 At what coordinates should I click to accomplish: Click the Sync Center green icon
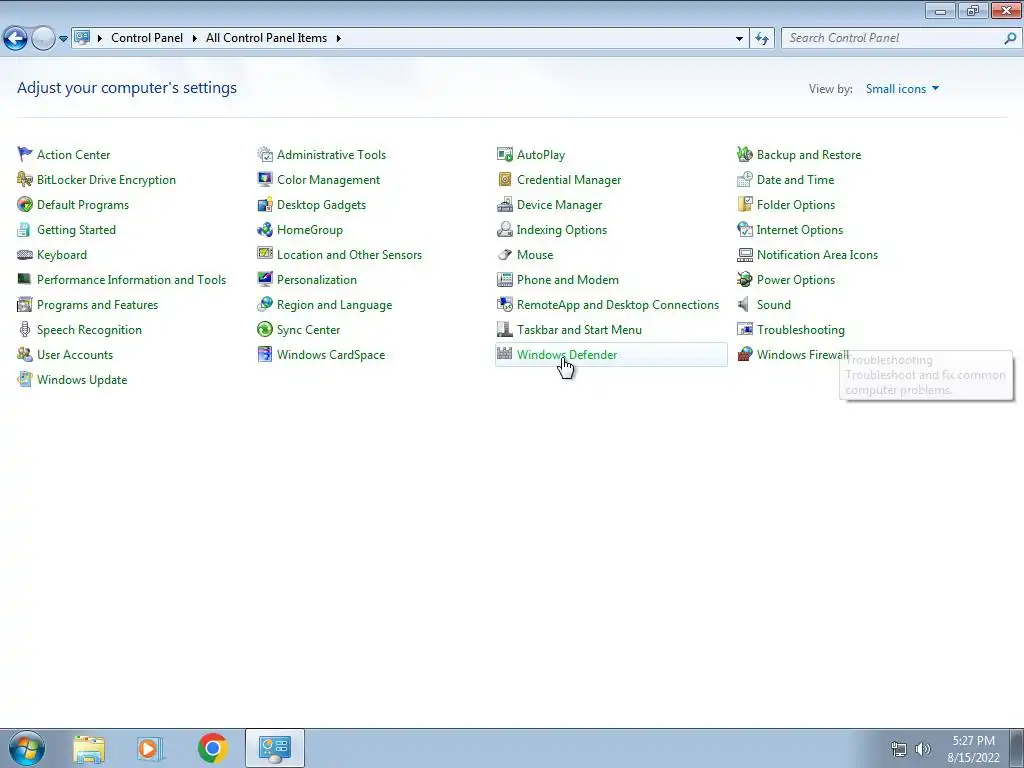point(264,329)
